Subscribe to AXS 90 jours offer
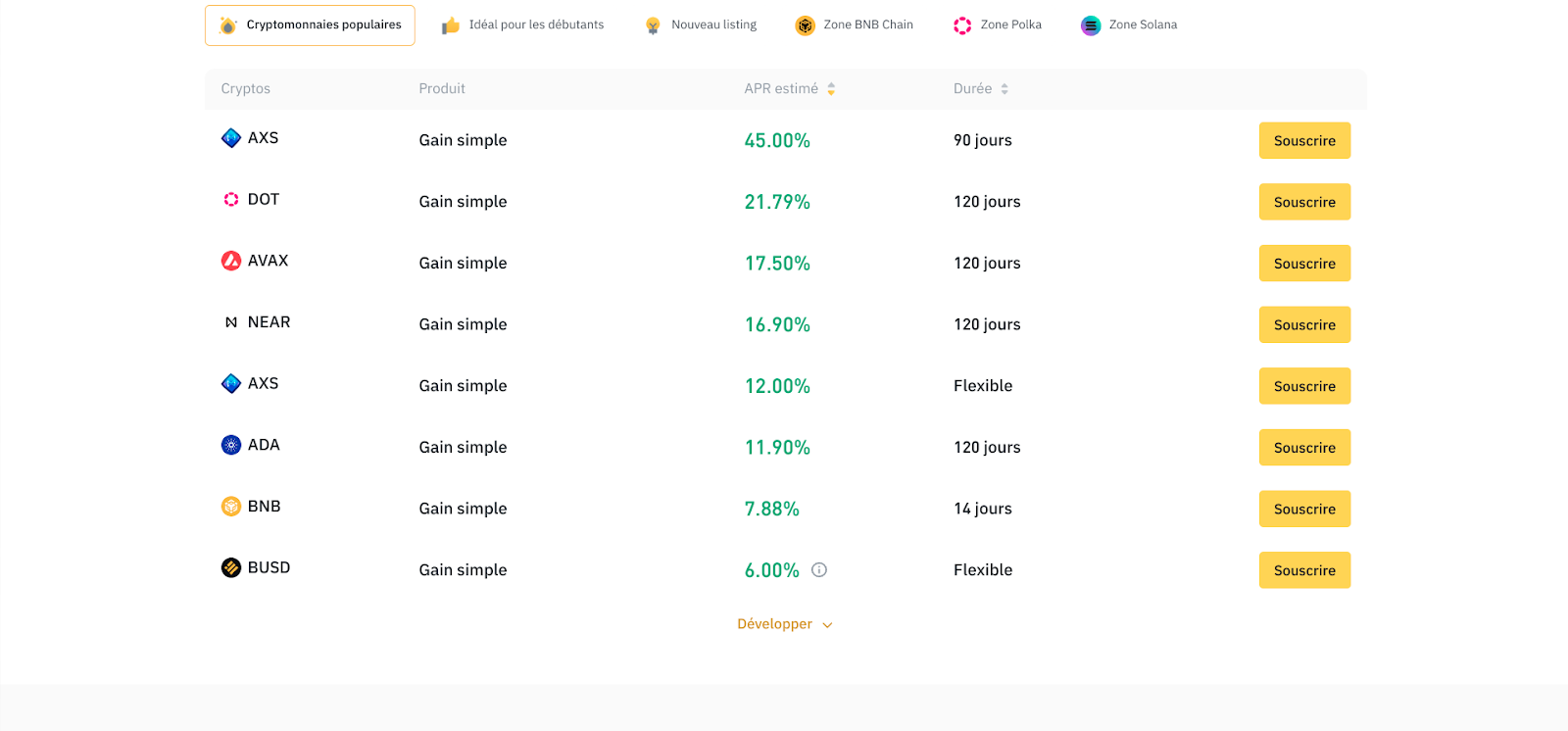The image size is (1568, 731). (1304, 140)
